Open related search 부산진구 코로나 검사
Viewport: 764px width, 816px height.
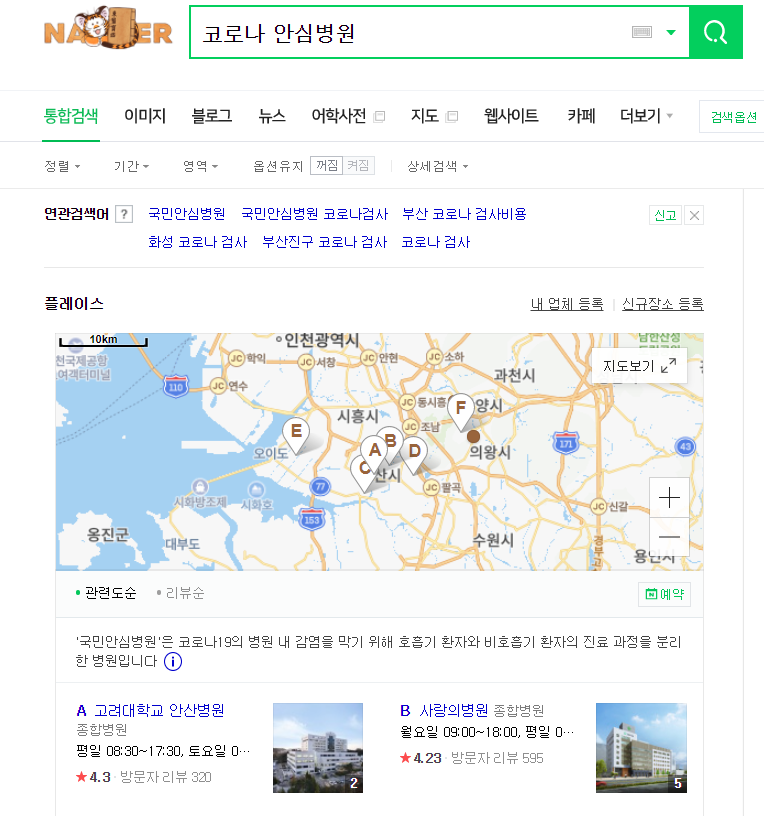point(325,242)
